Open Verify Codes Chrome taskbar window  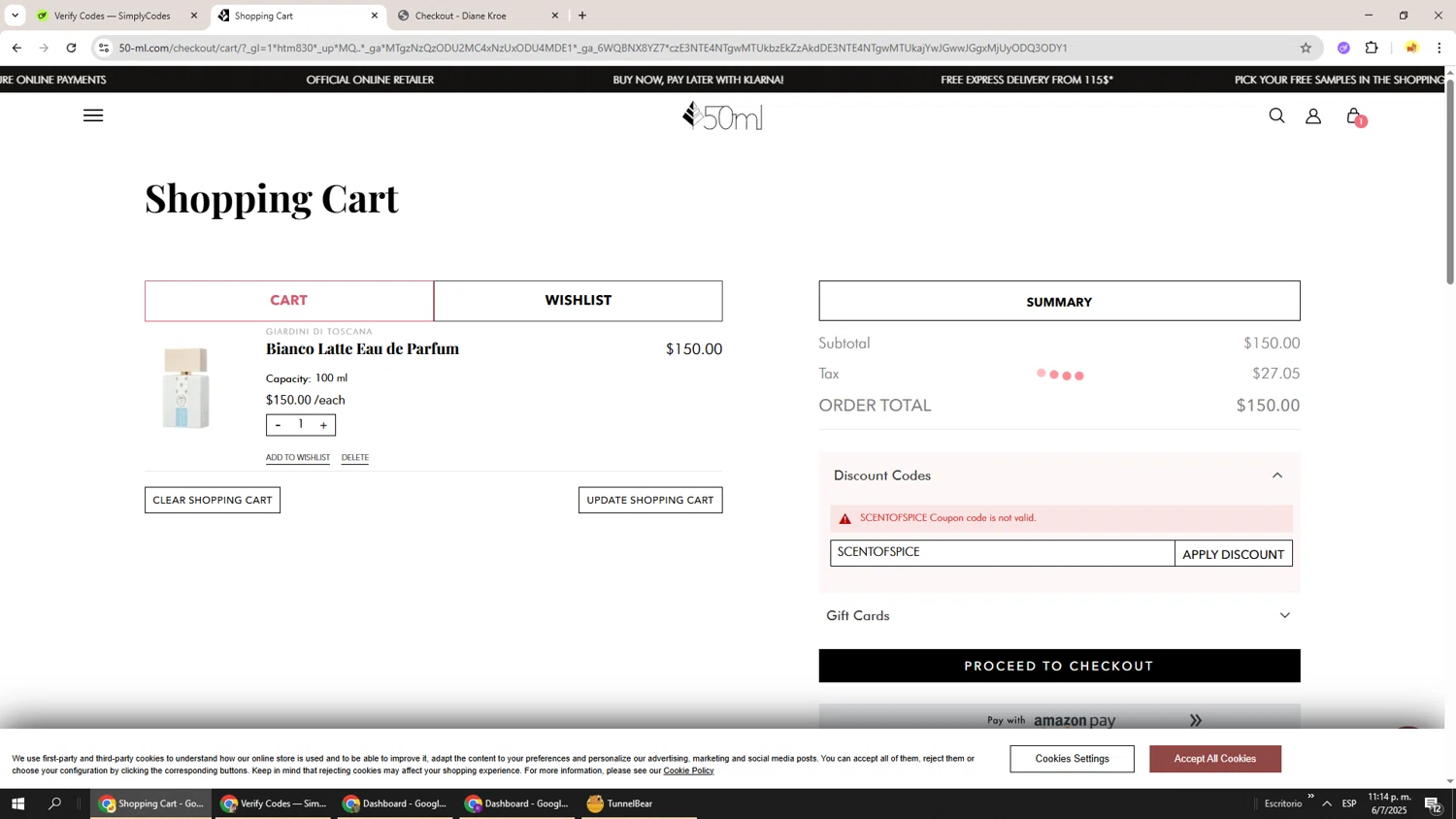pyautogui.click(x=274, y=803)
